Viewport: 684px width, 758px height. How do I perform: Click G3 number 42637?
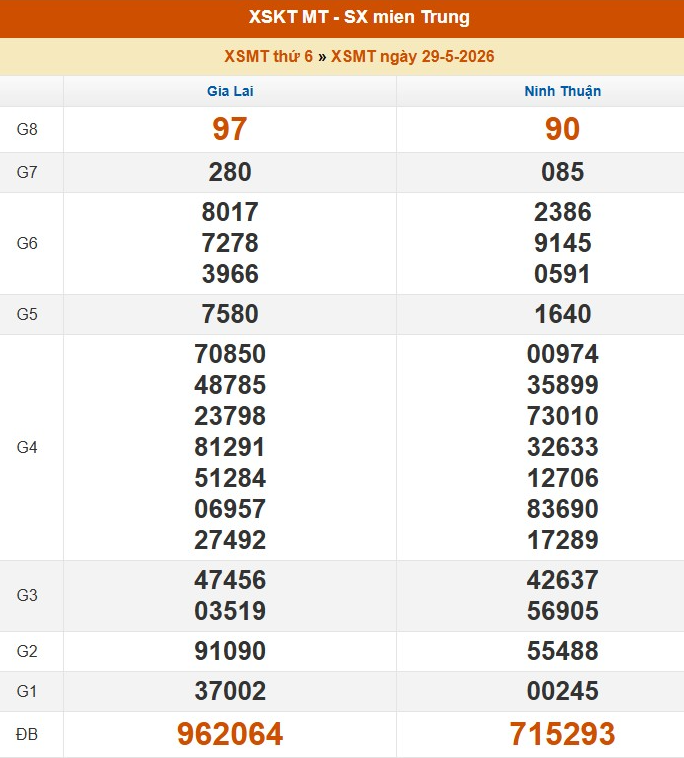coord(563,580)
